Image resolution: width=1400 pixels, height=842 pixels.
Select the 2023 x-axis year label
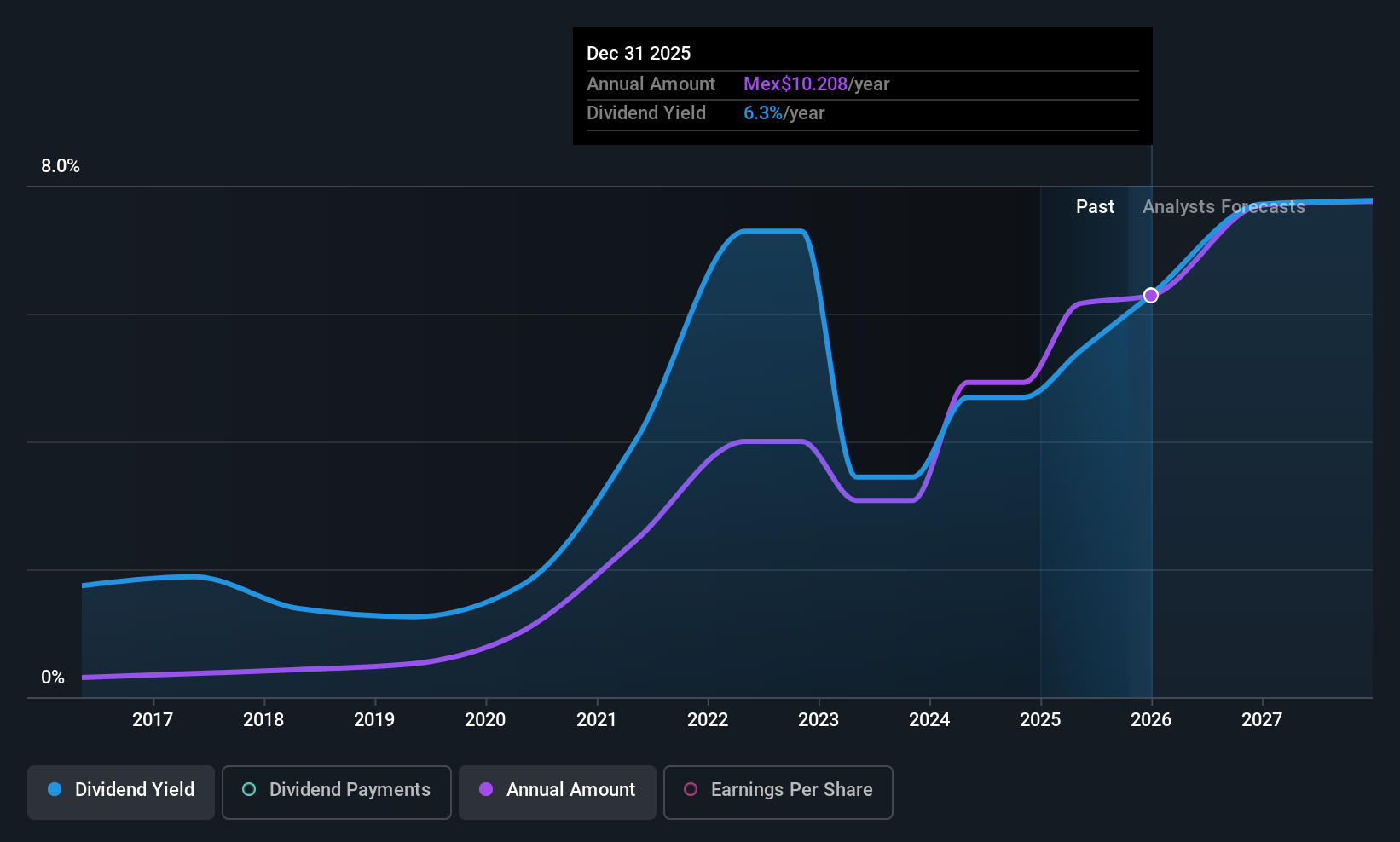point(819,720)
